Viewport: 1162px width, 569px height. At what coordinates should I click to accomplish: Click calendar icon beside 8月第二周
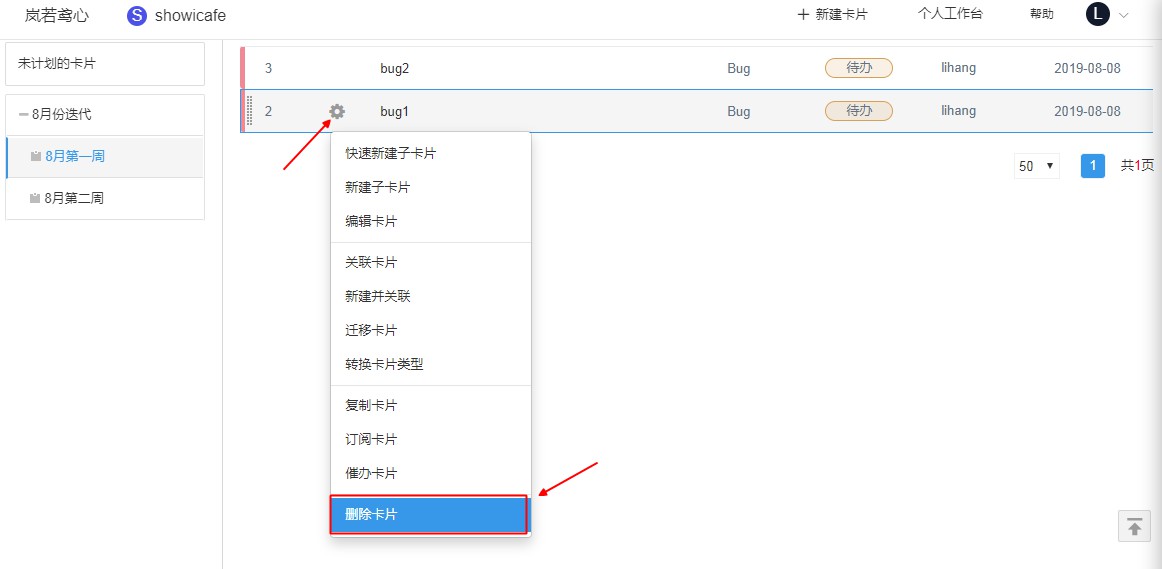click(36, 198)
